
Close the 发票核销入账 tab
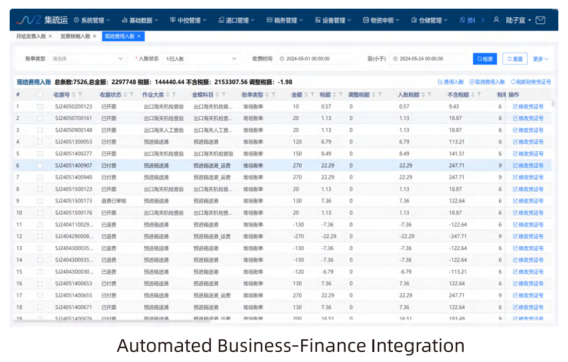tap(95, 36)
